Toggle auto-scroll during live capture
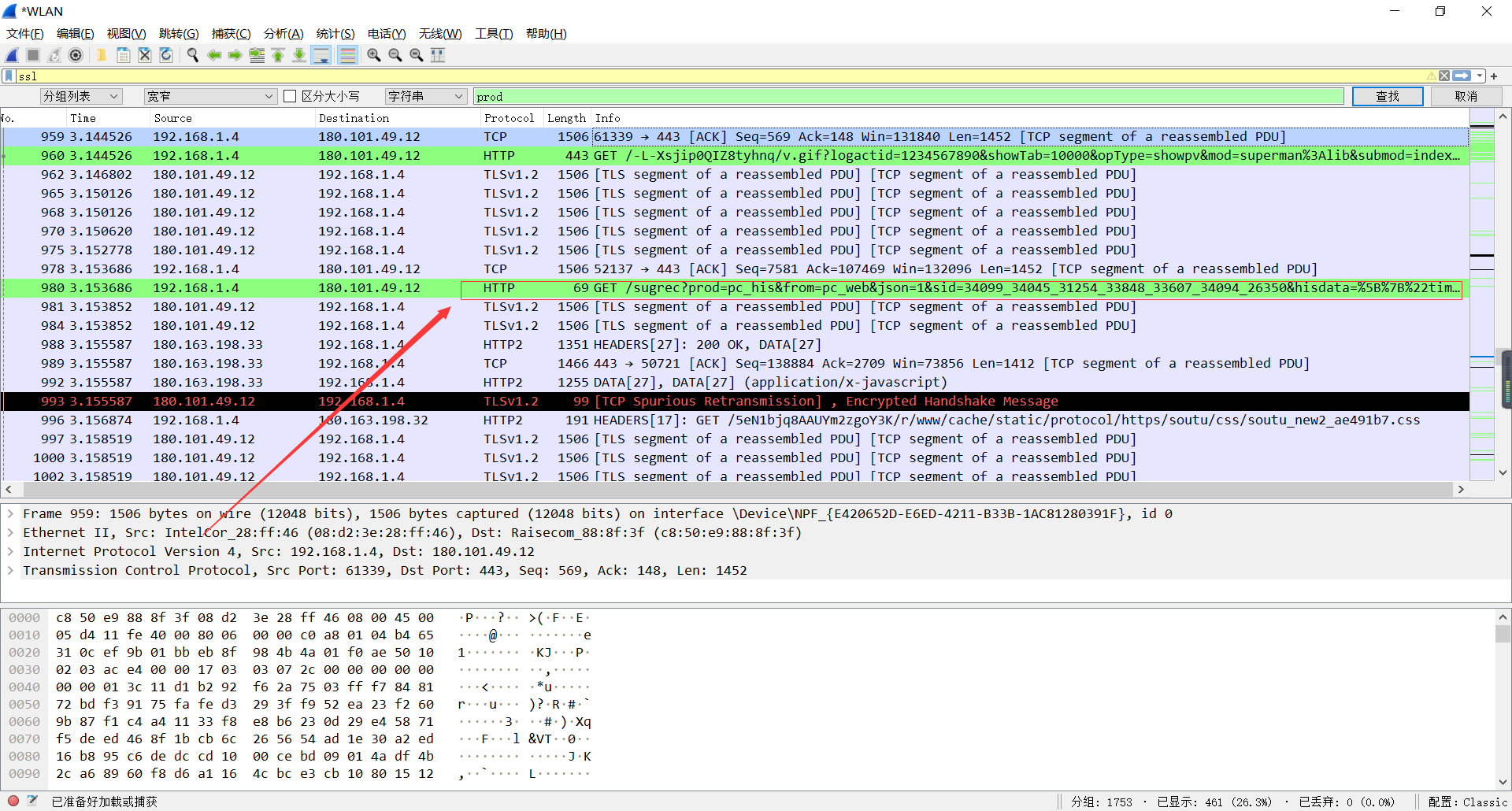This screenshot has width=1512, height=811. [x=321, y=55]
